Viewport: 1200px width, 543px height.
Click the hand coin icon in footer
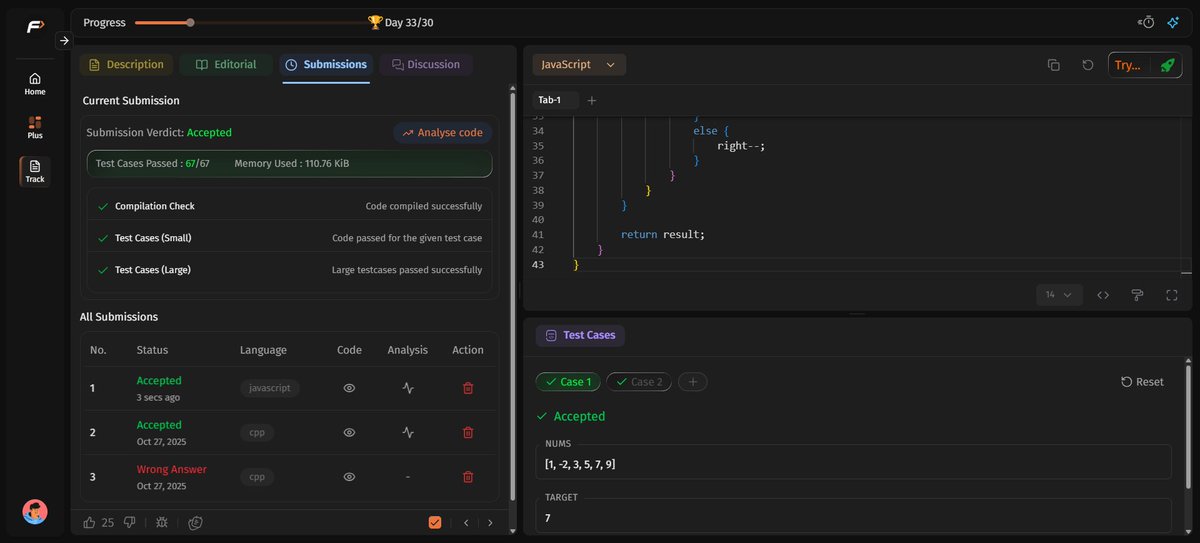(196, 522)
